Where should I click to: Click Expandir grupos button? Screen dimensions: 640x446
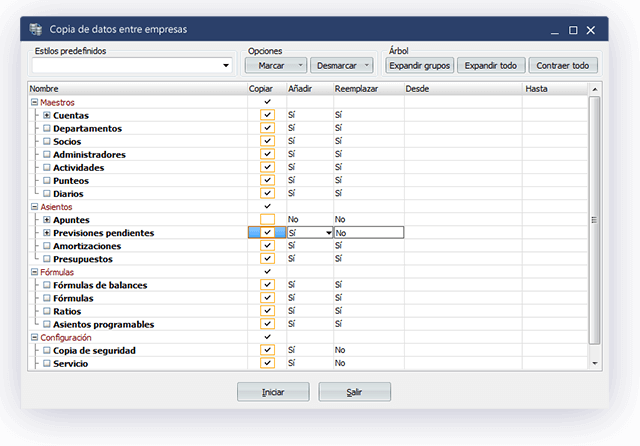pyautogui.click(x=420, y=66)
